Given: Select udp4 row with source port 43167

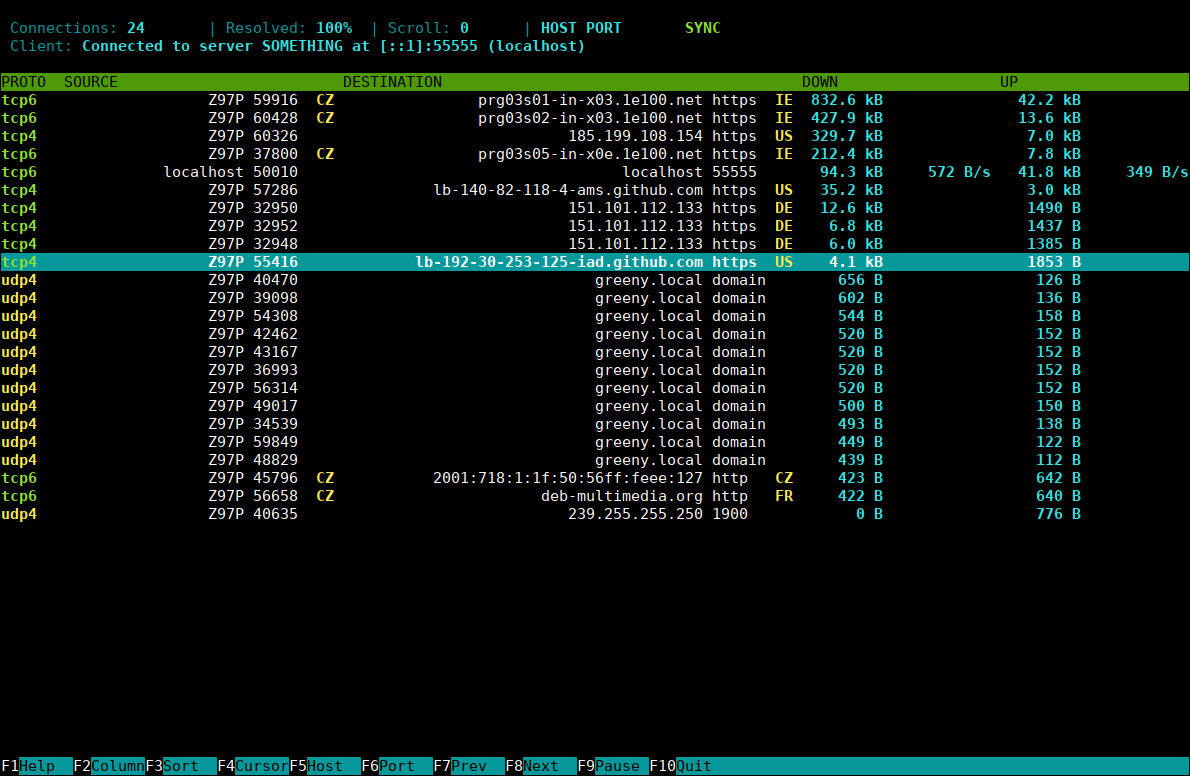Looking at the screenshot, I should pyautogui.click(x=595, y=352).
